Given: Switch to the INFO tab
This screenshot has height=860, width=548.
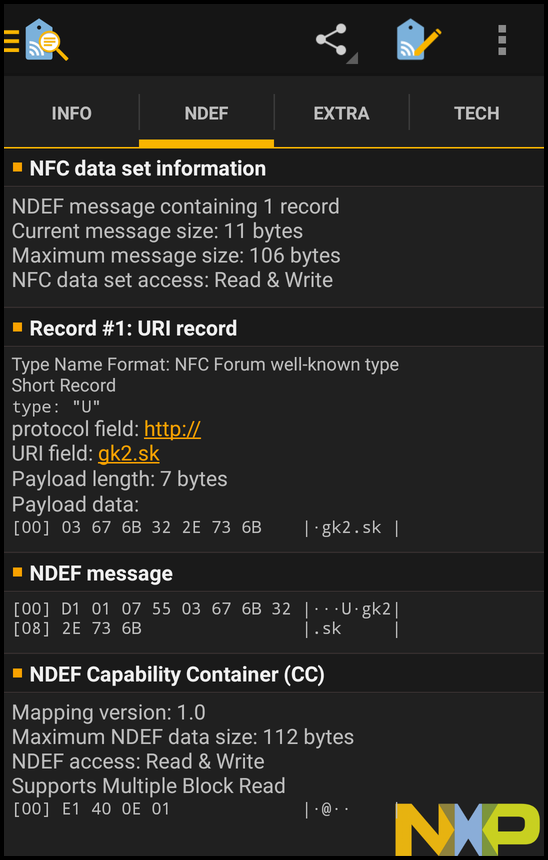Looking at the screenshot, I should point(71,114).
